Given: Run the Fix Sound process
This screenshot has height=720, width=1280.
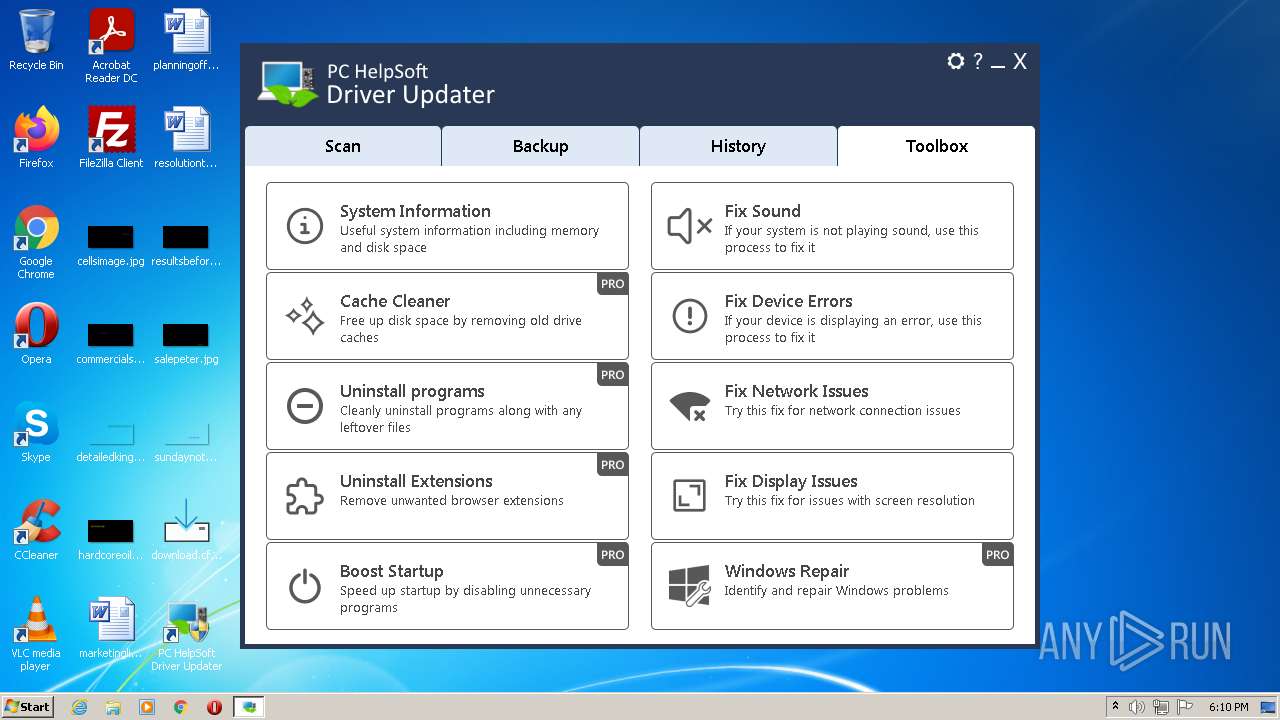Looking at the screenshot, I should pyautogui.click(x=832, y=226).
